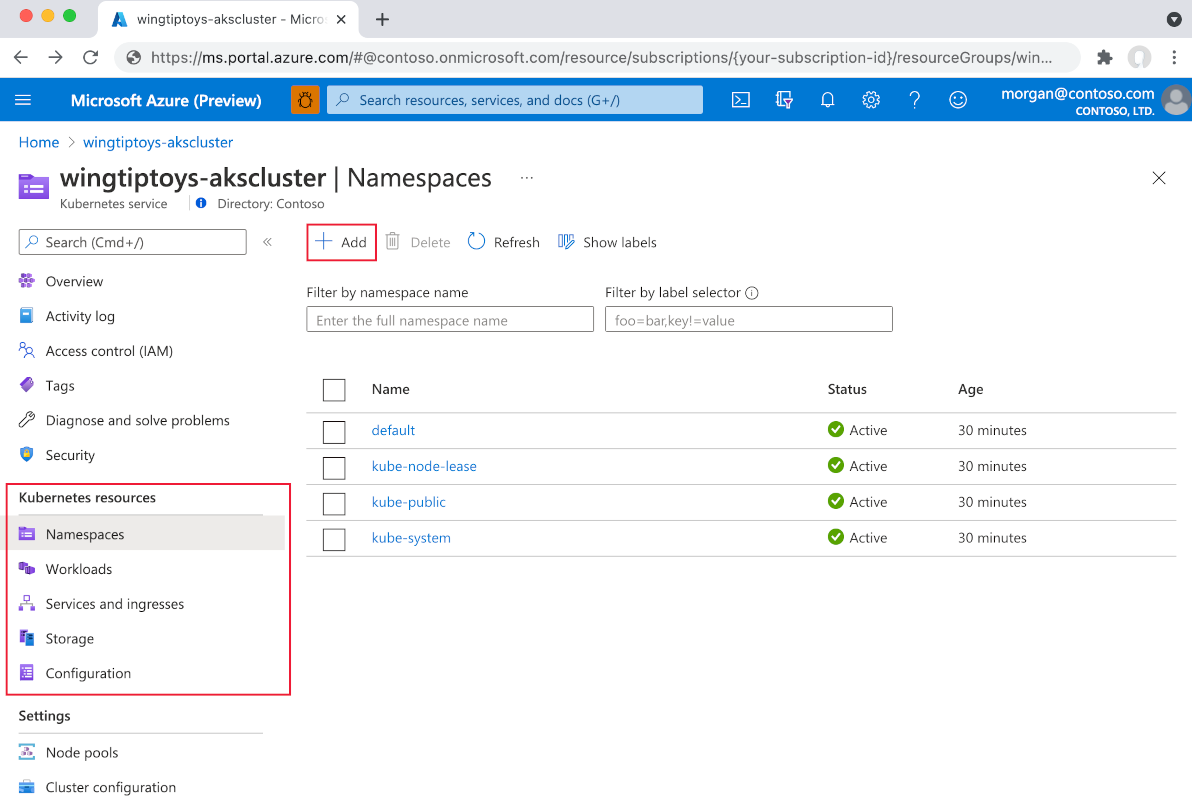Open the portal hamburger menu
The image size is (1192, 804).
point(24,99)
